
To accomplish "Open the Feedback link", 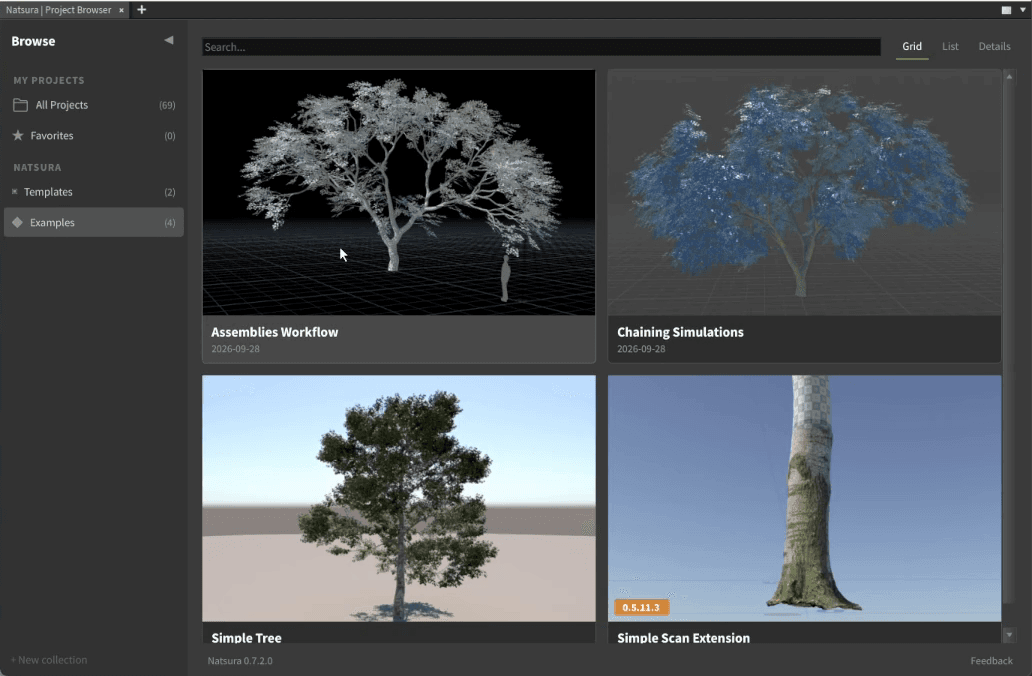I will (x=991, y=660).
